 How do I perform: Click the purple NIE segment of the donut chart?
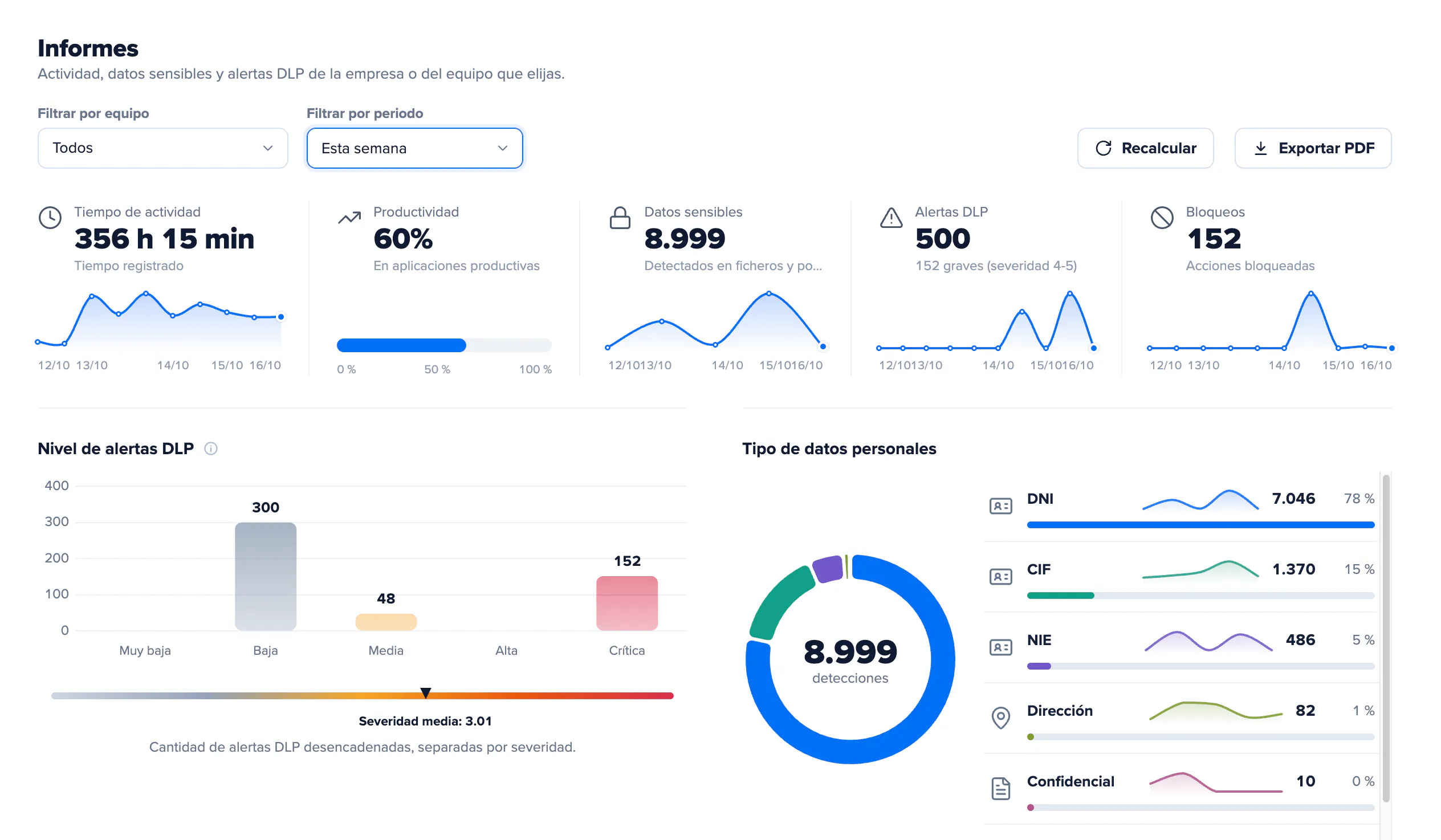pyautogui.click(x=829, y=569)
